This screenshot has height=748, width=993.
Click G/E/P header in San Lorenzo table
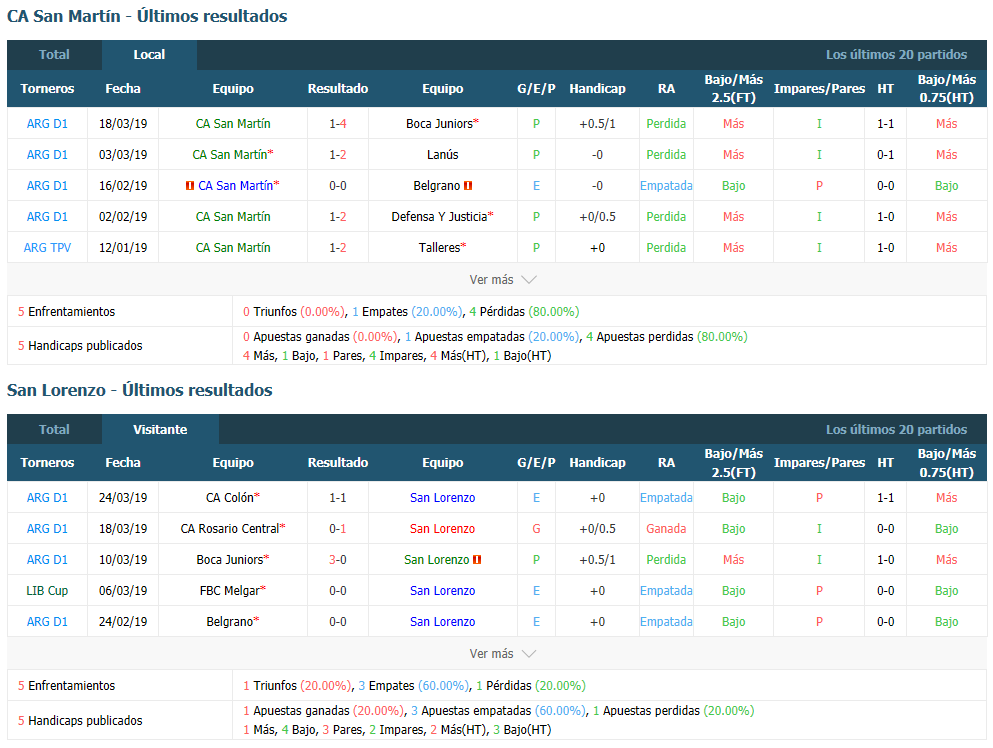536,463
